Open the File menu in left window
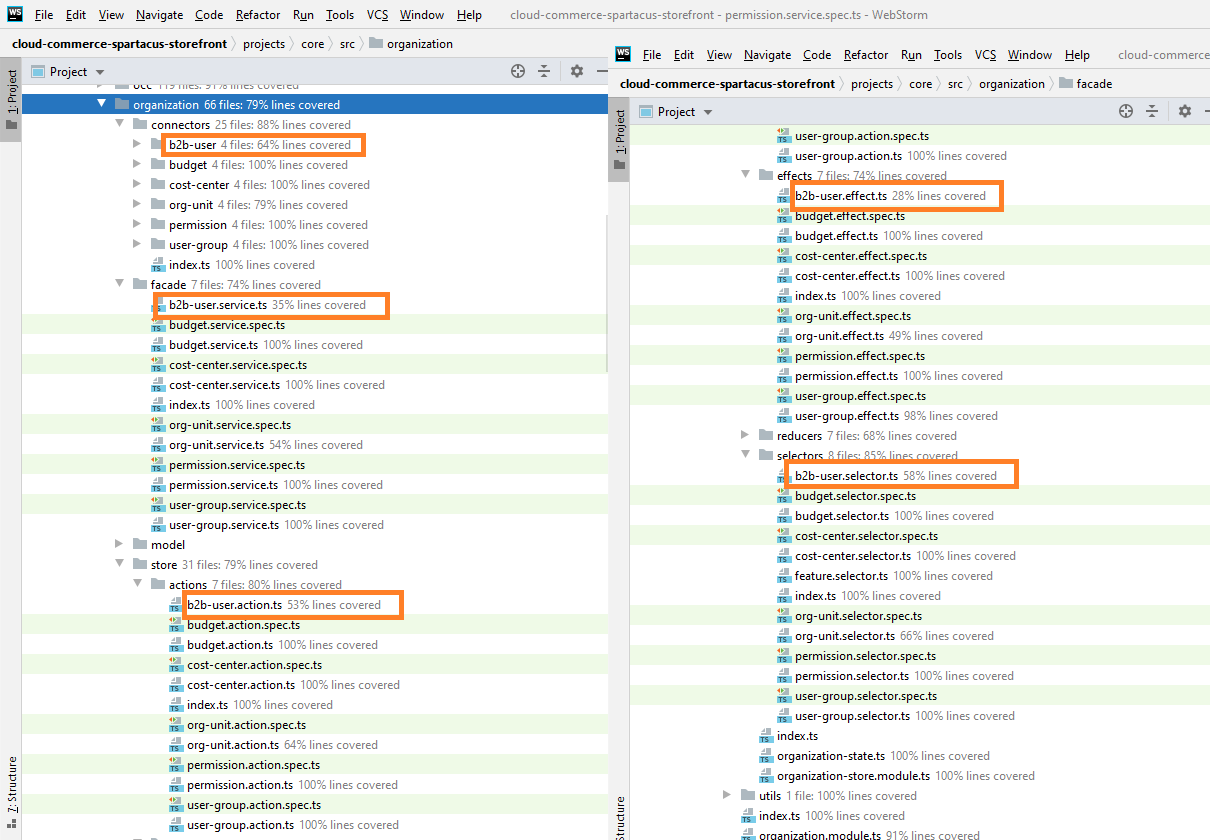1210x840 pixels. [44, 15]
